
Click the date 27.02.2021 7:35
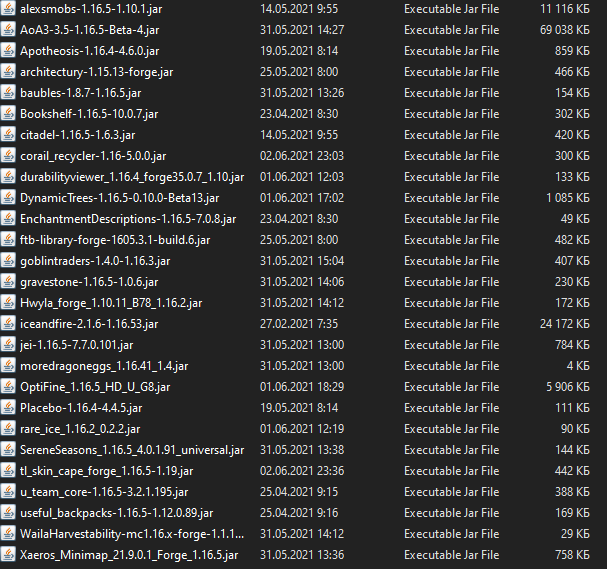click(x=299, y=324)
